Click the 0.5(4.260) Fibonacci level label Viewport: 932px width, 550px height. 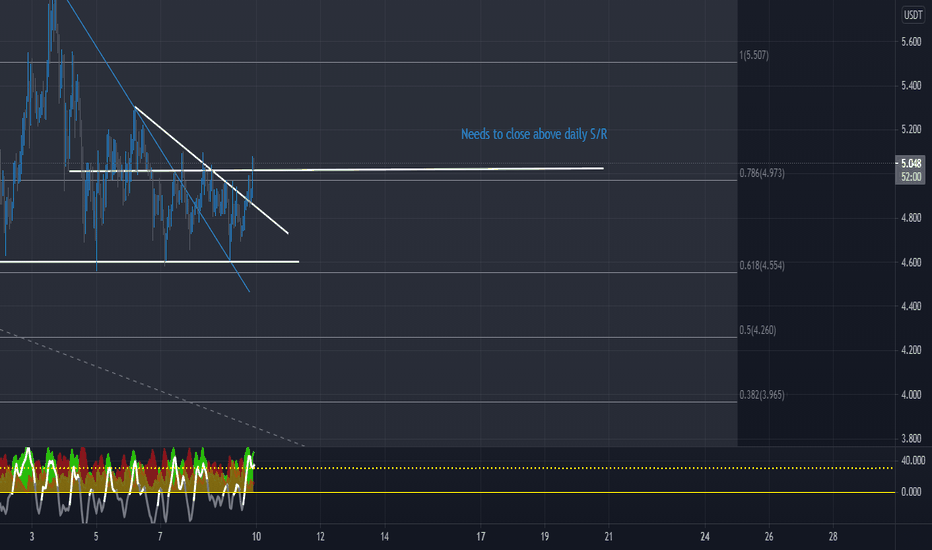[x=757, y=330]
